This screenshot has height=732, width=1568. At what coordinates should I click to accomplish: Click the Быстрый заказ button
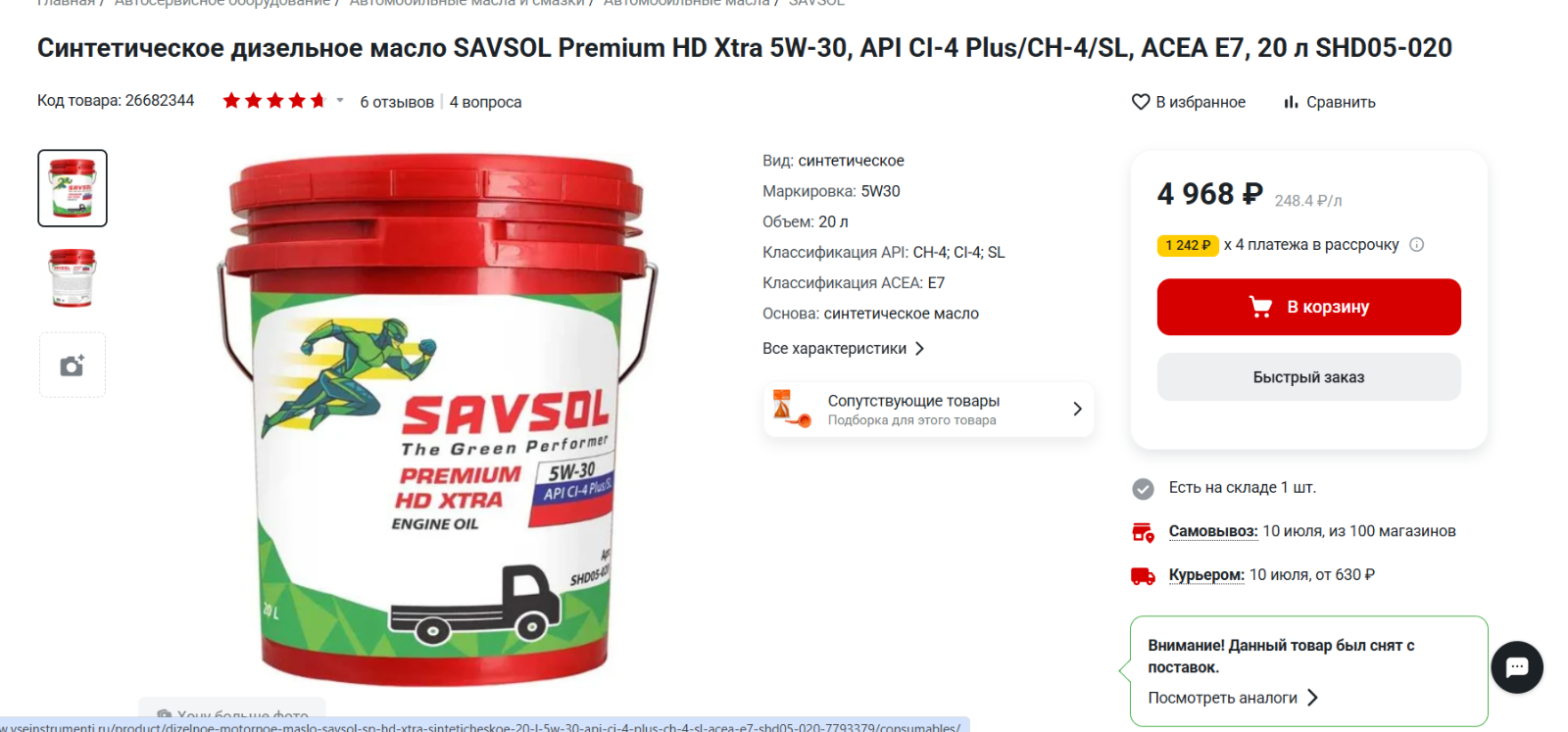[x=1308, y=377]
